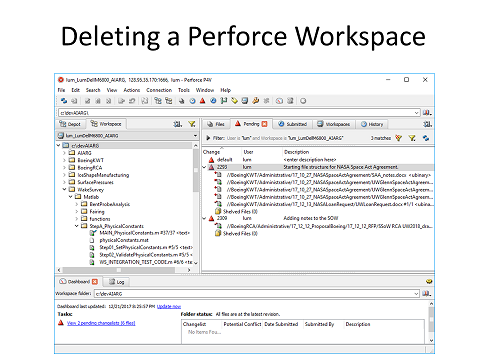Collapse changelist 2309 in the Pending list

pyautogui.click(x=204, y=219)
